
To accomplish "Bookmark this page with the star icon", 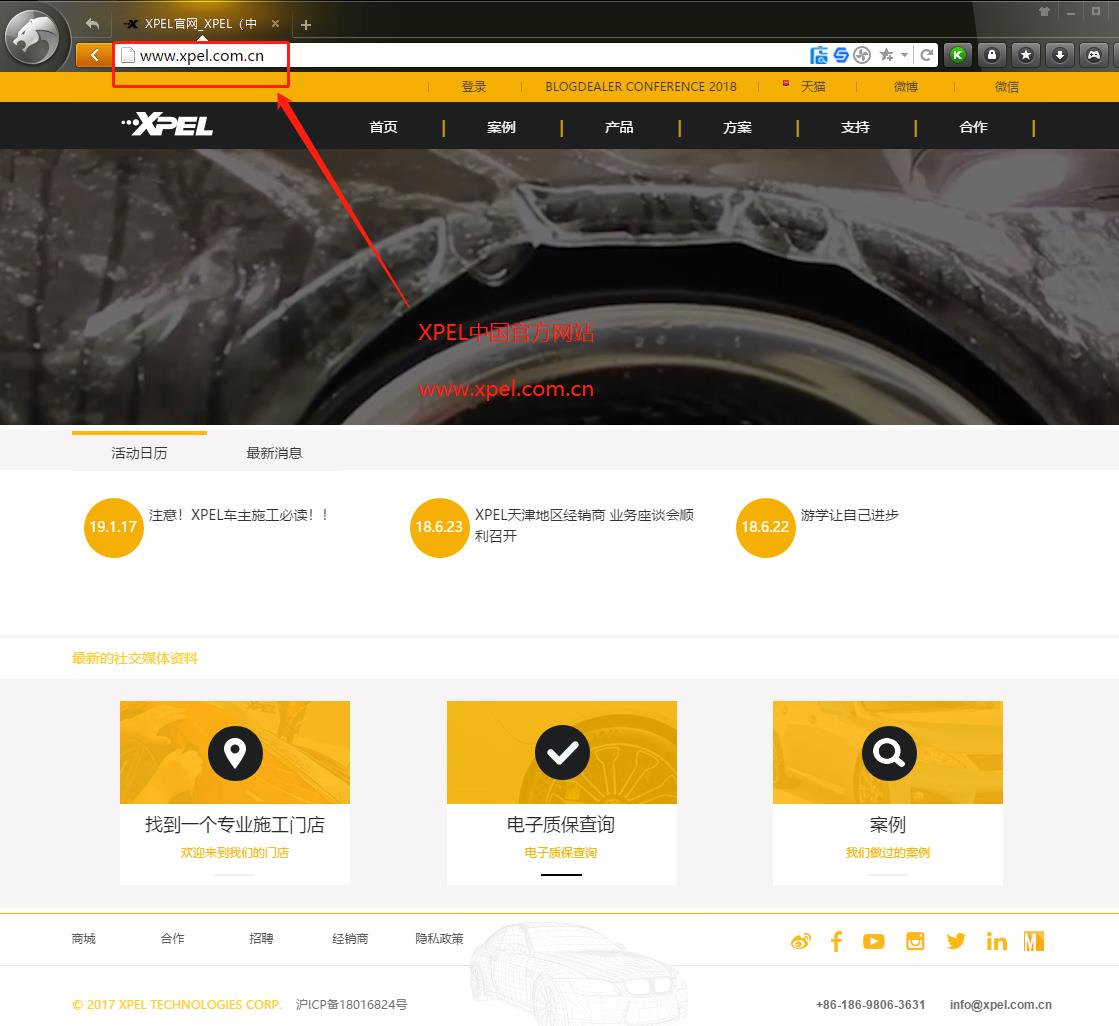I will pyautogui.click(x=886, y=55).
